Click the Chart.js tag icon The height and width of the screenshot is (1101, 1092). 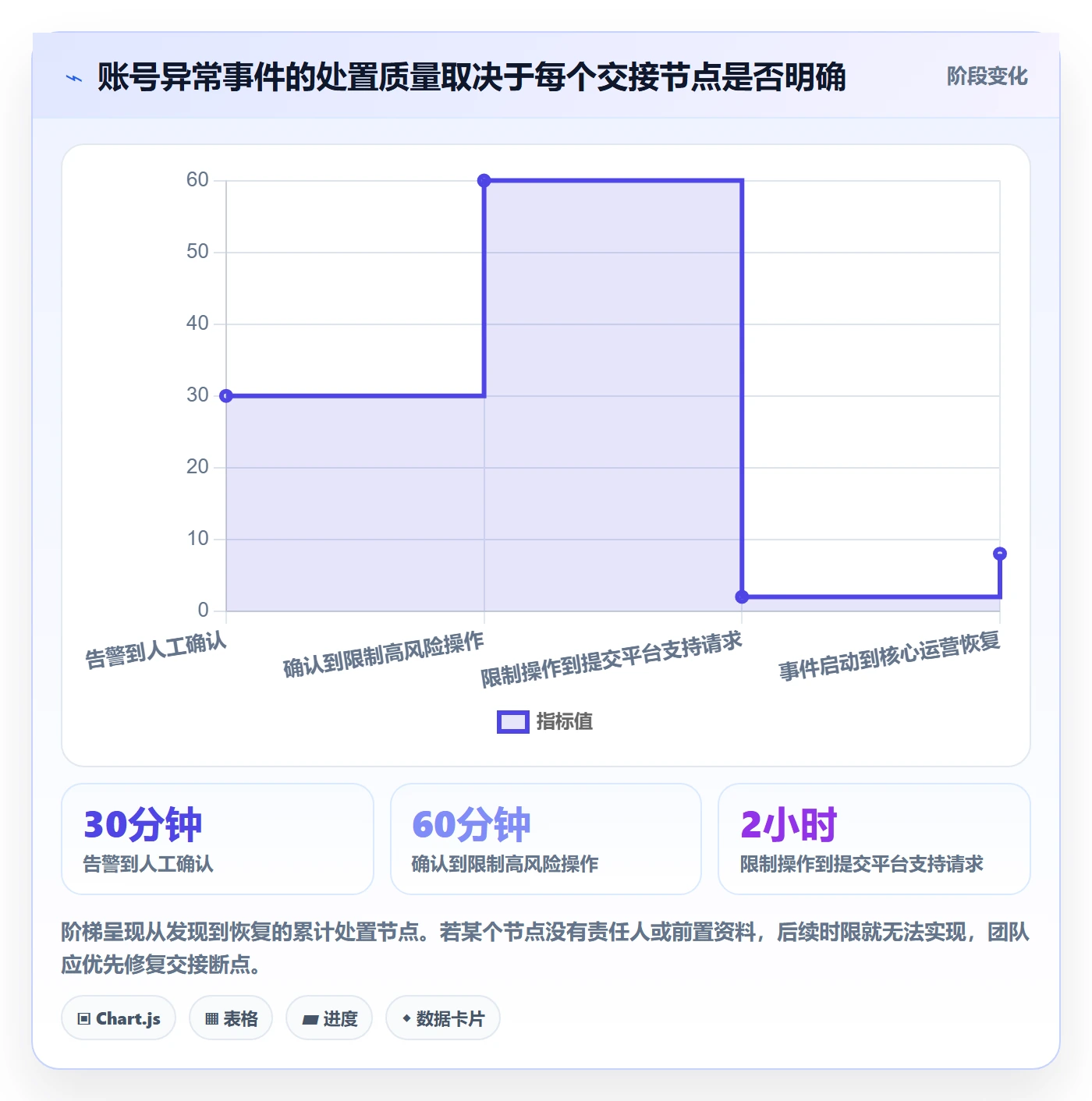[84, 1018]
